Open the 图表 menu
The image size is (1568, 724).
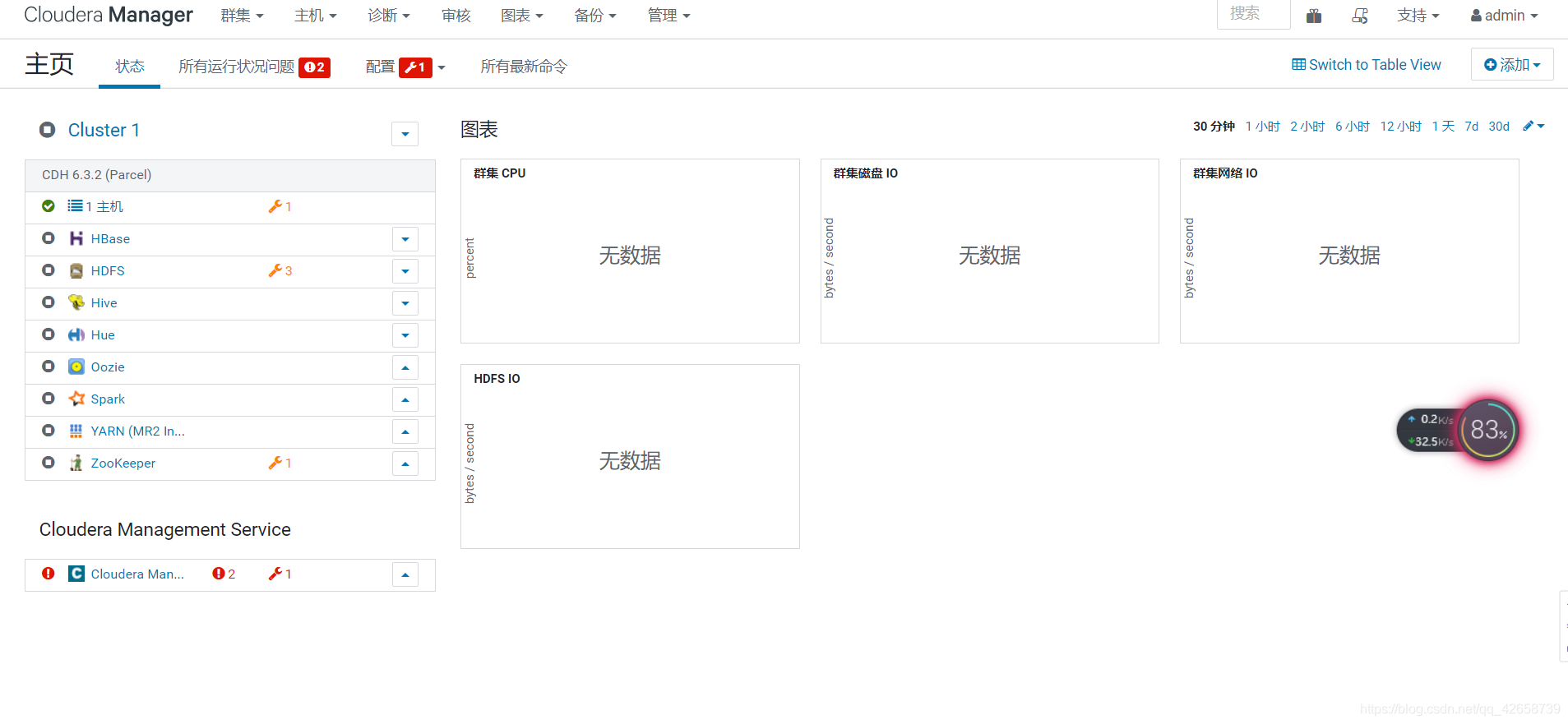tap(522, 16)
